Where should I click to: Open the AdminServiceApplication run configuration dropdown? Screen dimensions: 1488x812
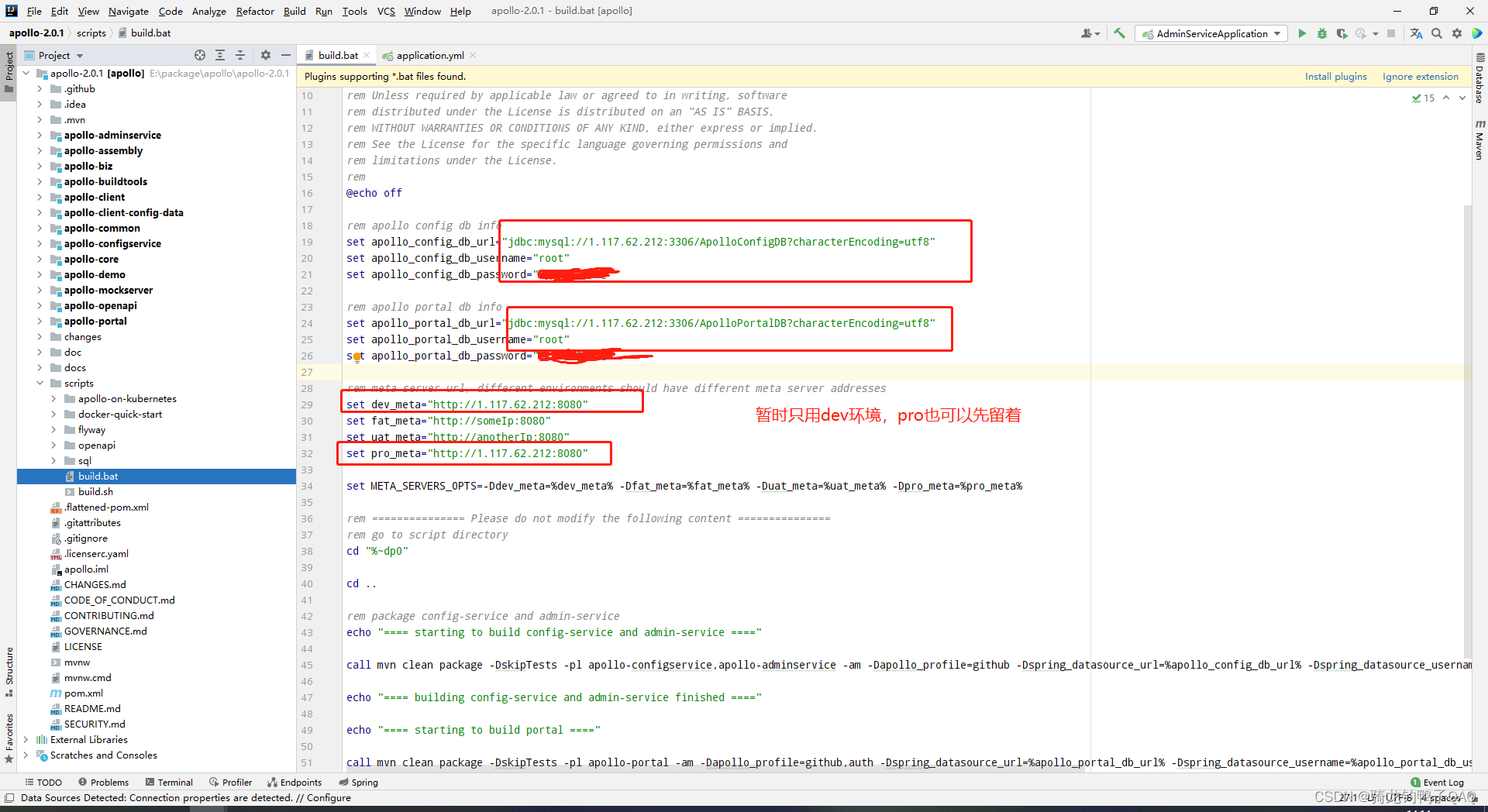(1211, 33)
